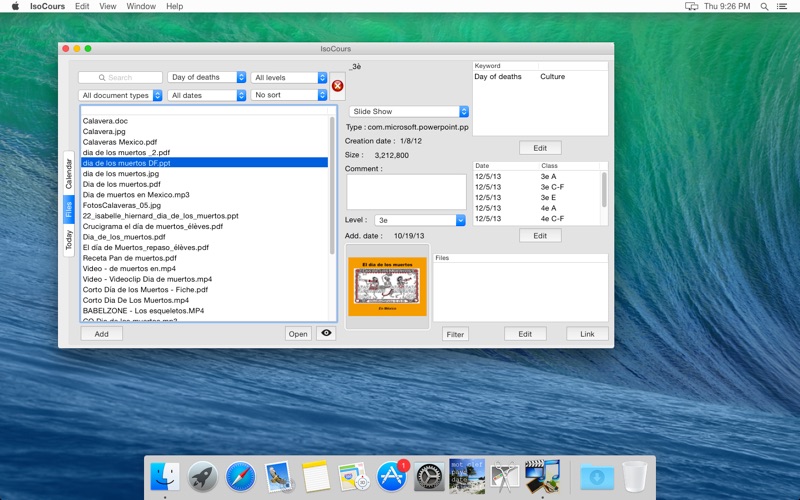
Task: Open the Downloads folder in dock
Action: tap(597, 477)
